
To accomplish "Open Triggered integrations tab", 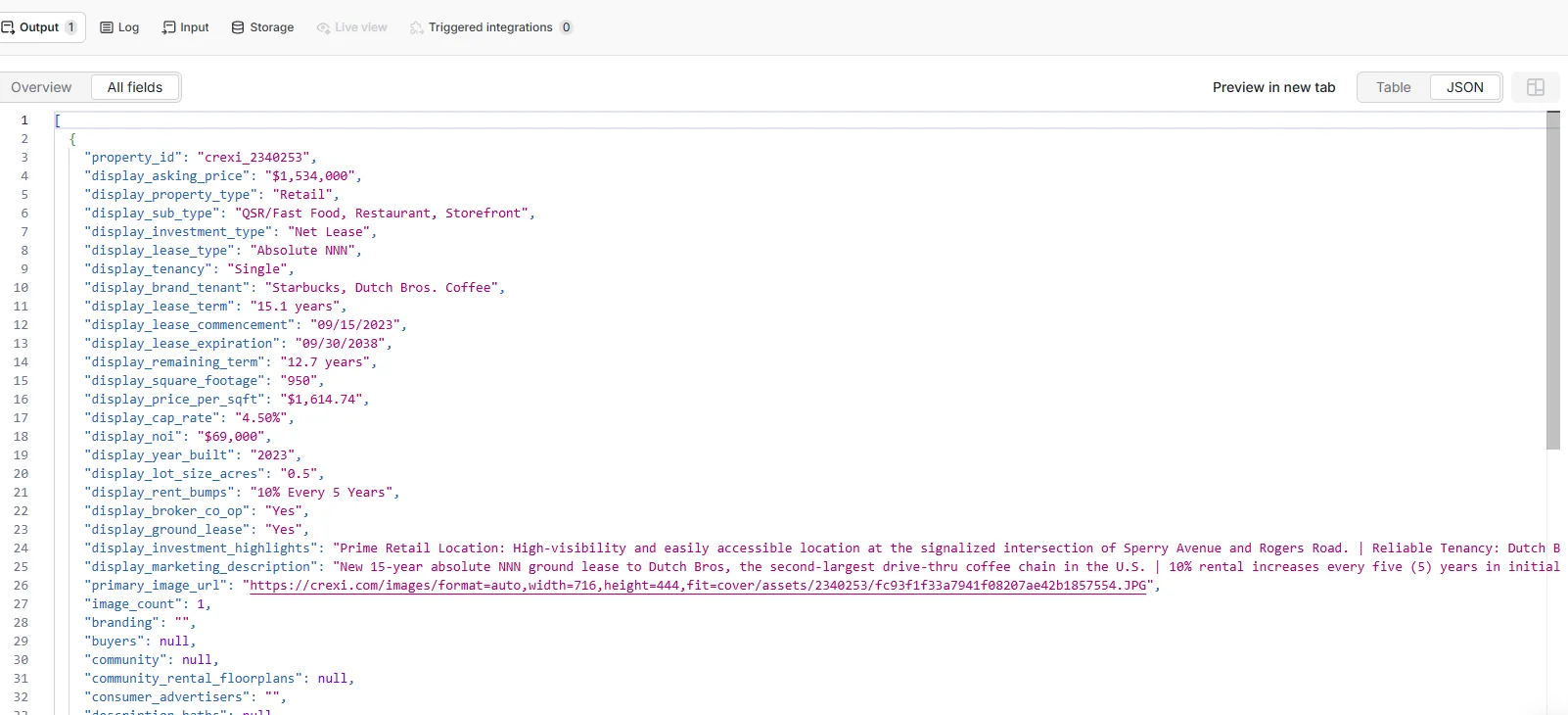I will click(491, 27).
